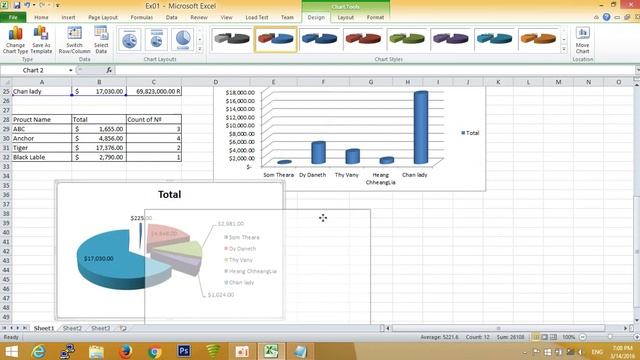Select the Tiger product cell
Image resolution: width=640 pixels, height=360 pixels.
click(x=41, y=148)
